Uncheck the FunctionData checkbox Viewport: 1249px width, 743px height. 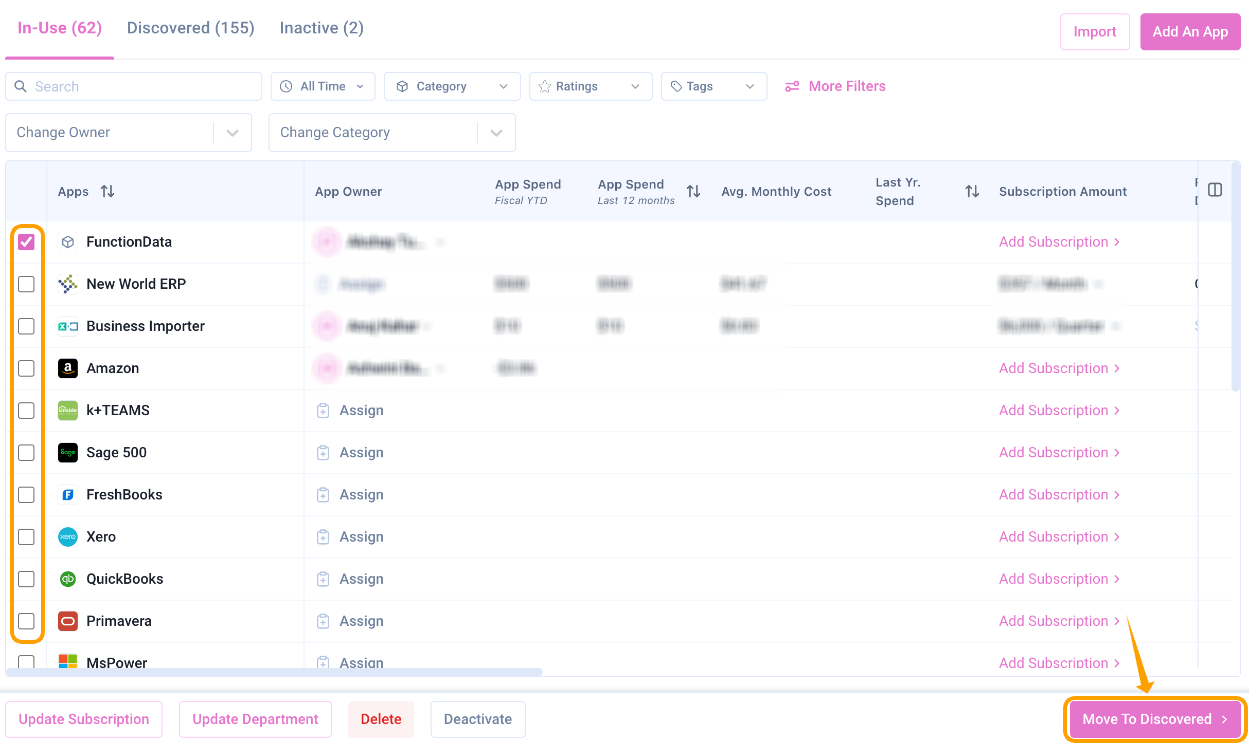pyautogui.click(x=26, y=242)
